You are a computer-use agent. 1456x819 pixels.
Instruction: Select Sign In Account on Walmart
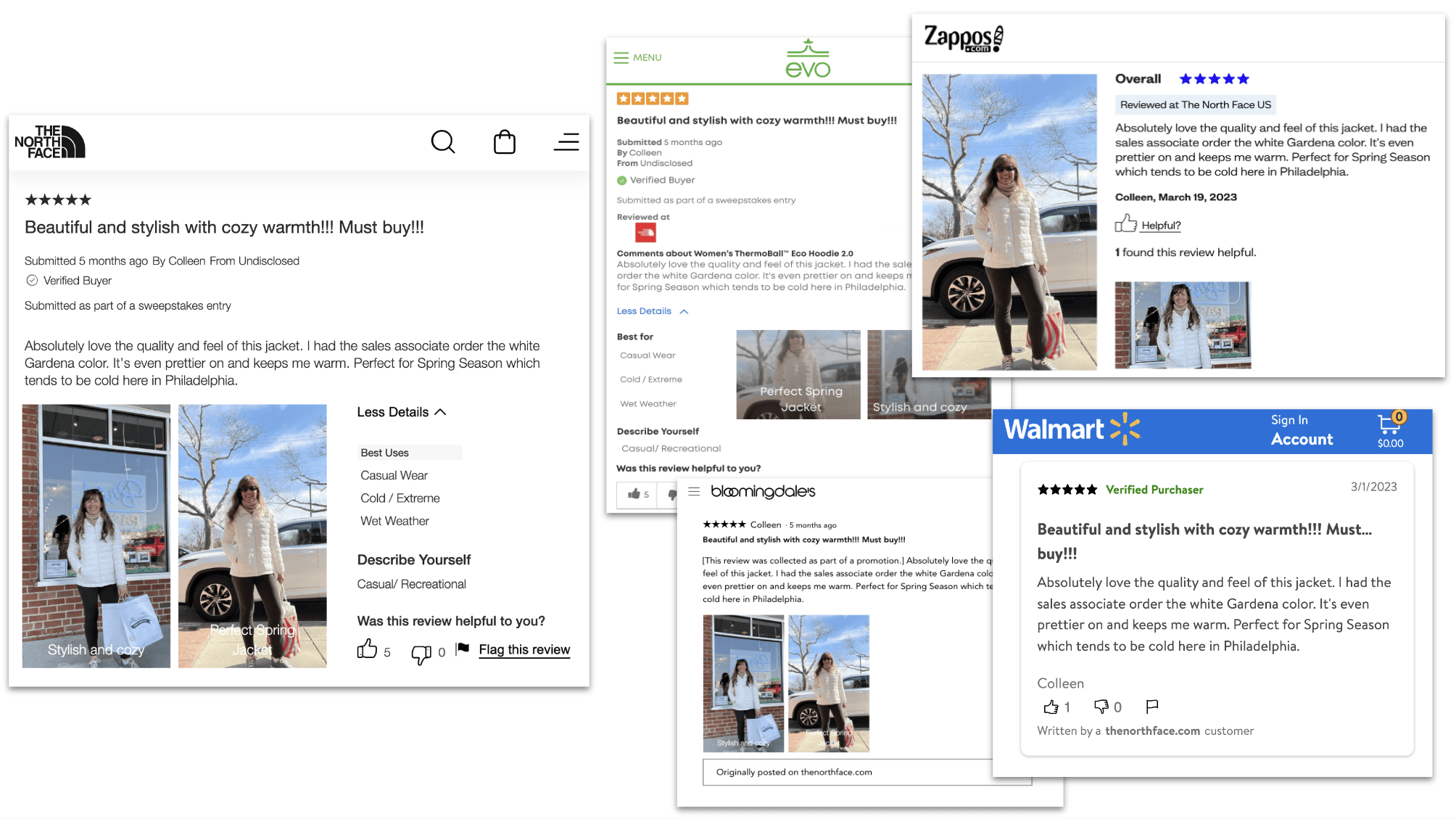pos(1302,429)
